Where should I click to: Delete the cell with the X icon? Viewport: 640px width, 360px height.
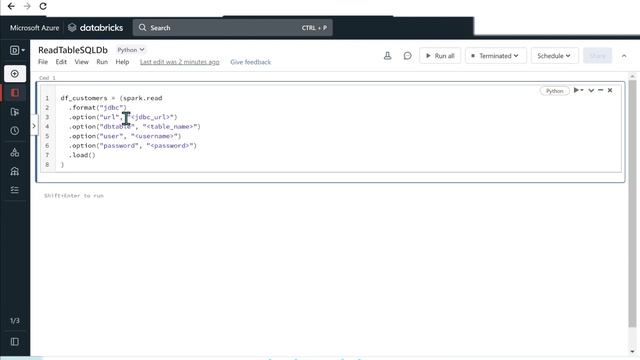[x=610, y=90]
